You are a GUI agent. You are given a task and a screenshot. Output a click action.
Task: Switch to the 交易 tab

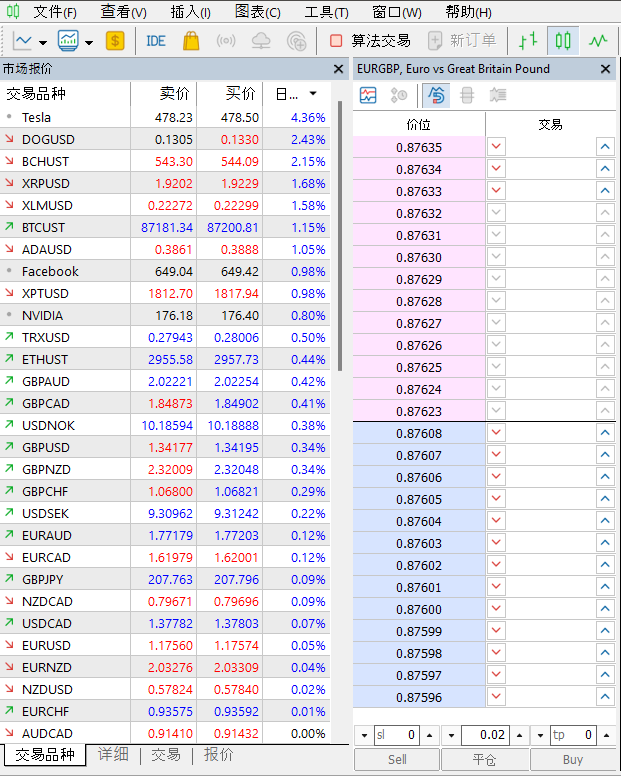click(166, 755)
